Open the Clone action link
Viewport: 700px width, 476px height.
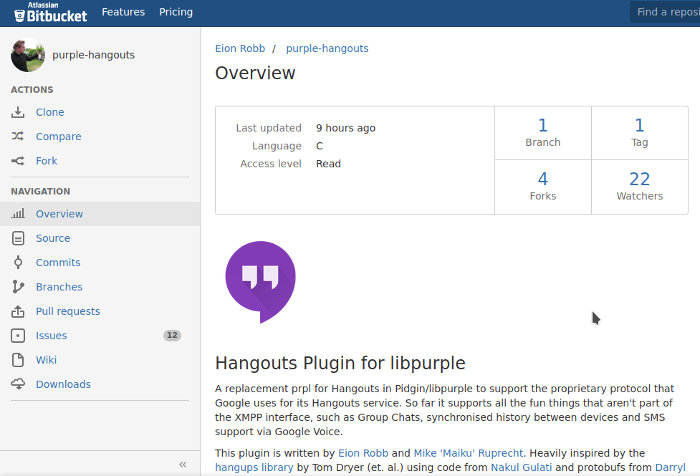coord(50,112)
